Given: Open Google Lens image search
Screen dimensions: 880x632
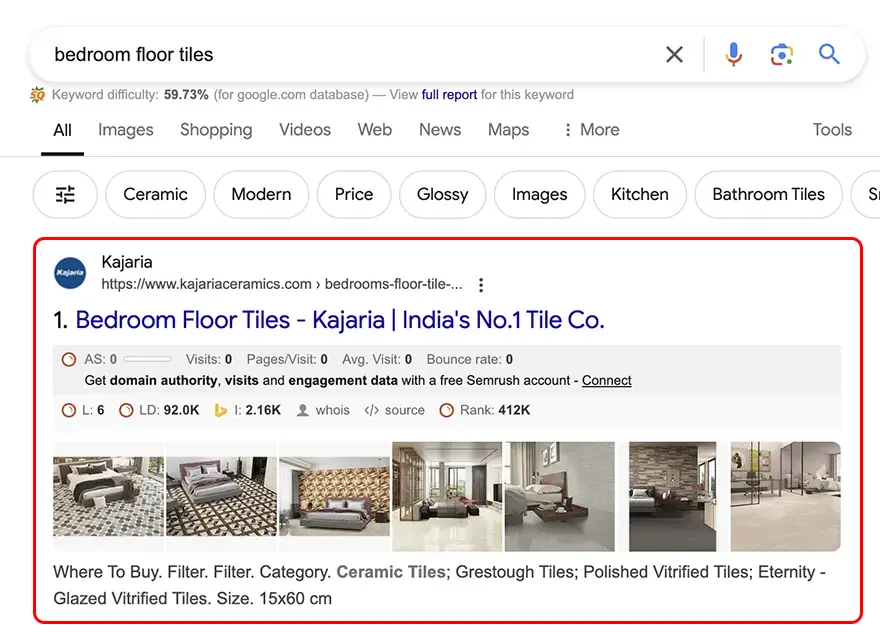Looking at the screenshot, I should [x=781, y=54].
